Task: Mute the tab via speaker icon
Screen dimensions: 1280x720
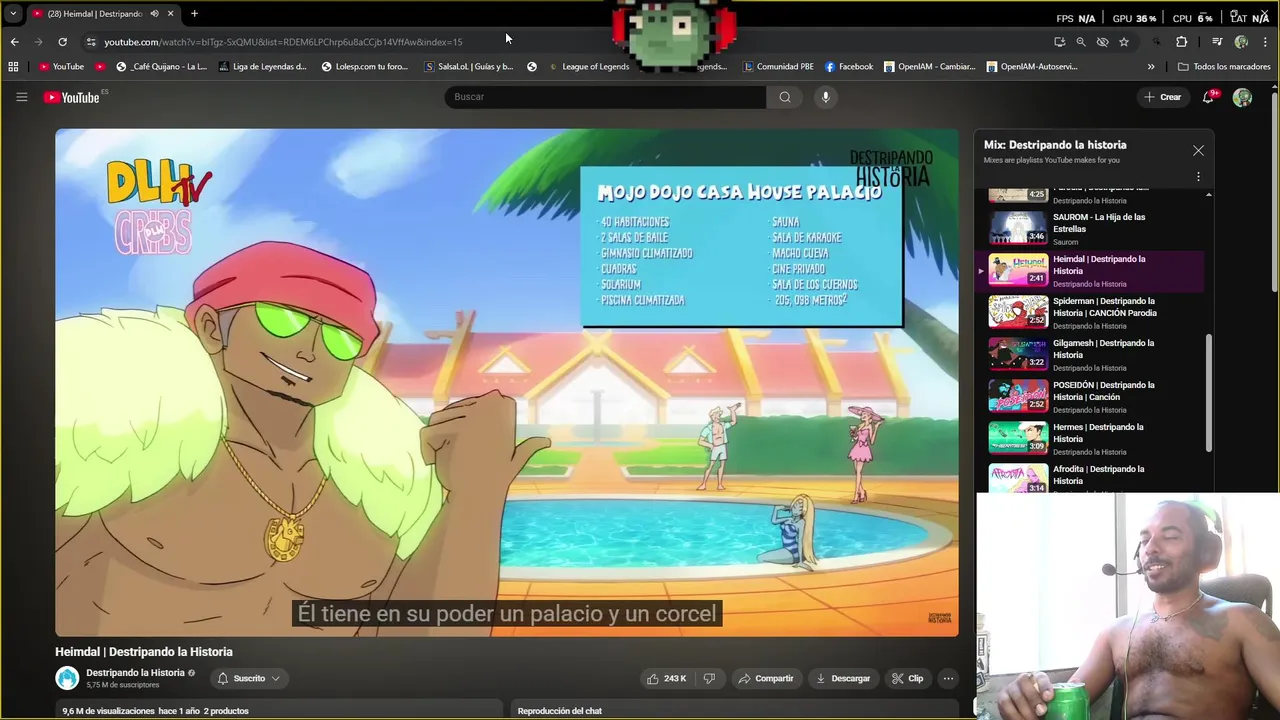Action: click(x=154, y=13)
